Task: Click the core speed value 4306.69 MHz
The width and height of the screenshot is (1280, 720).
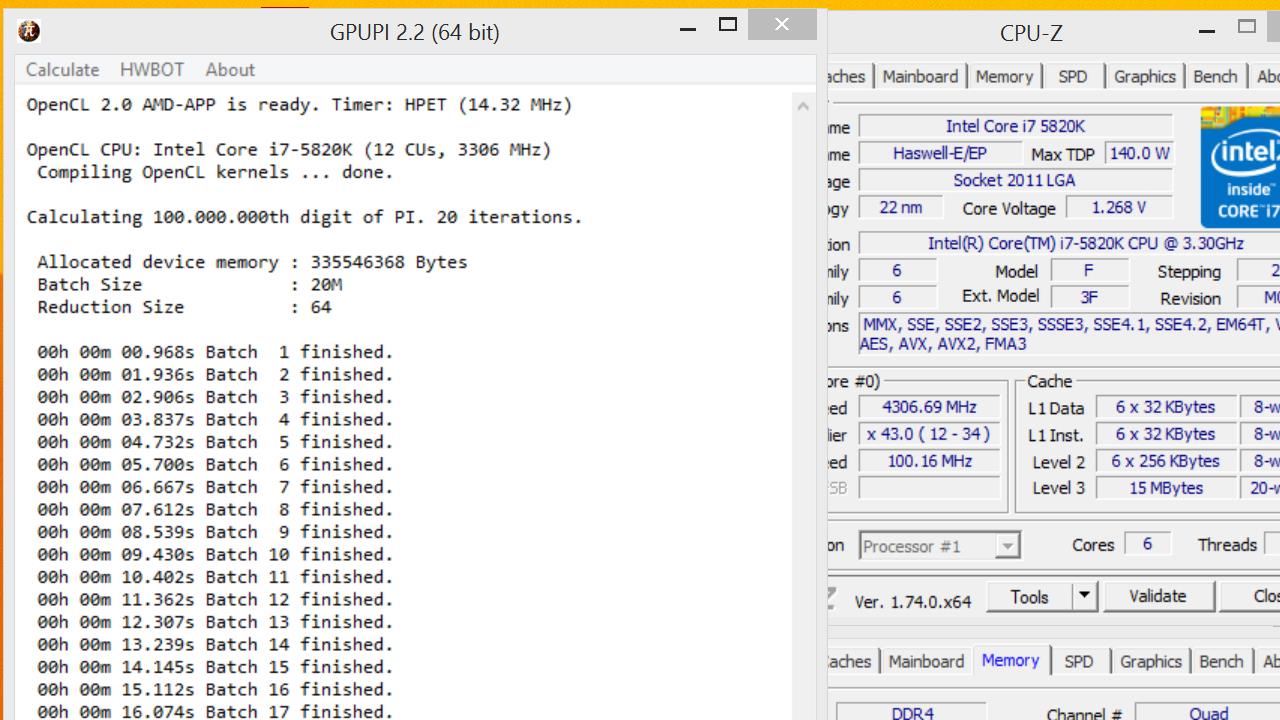Action: click(x=929, y=407)
